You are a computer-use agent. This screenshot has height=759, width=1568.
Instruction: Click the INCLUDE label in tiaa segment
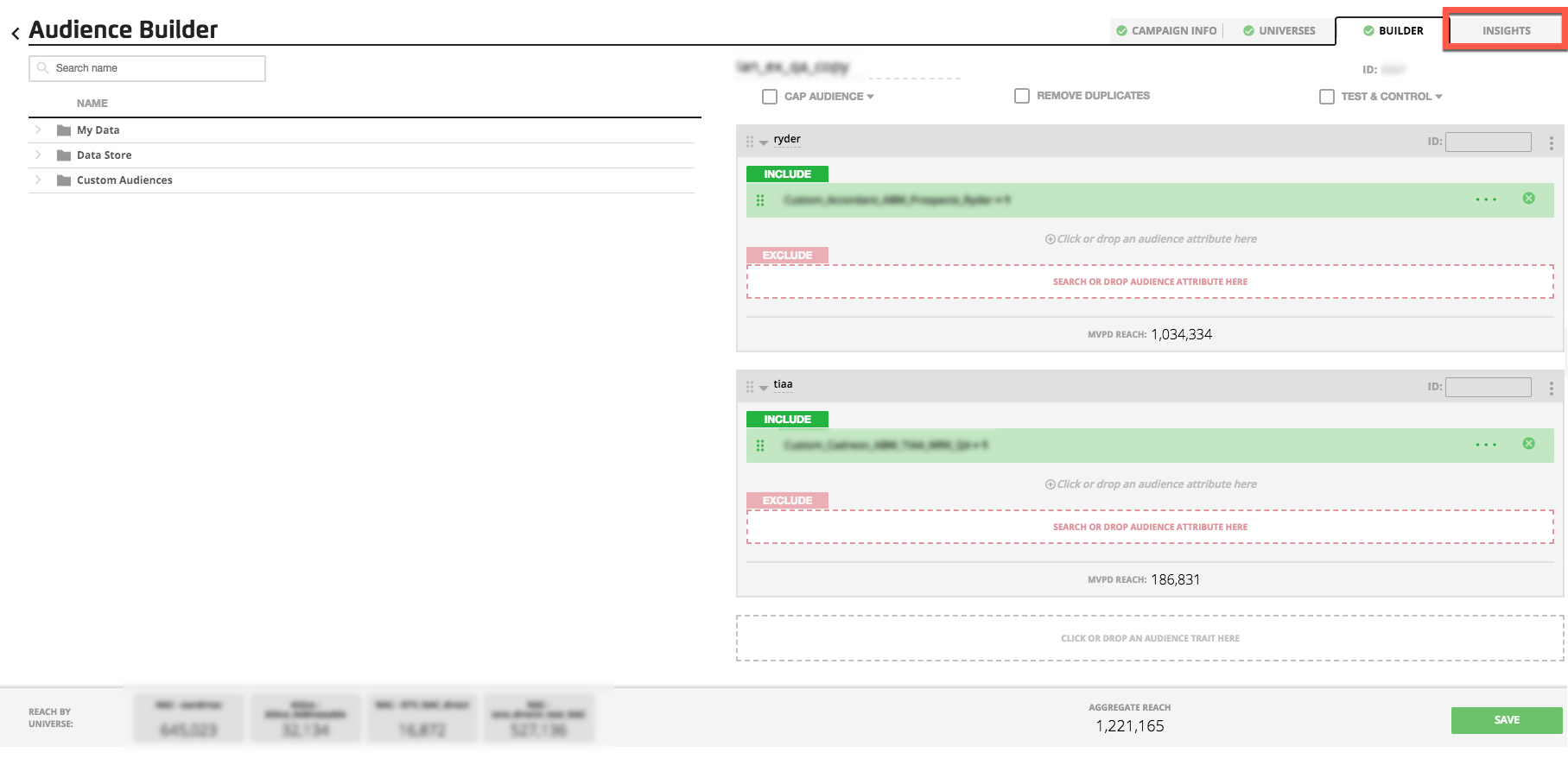tap(787, 420)
